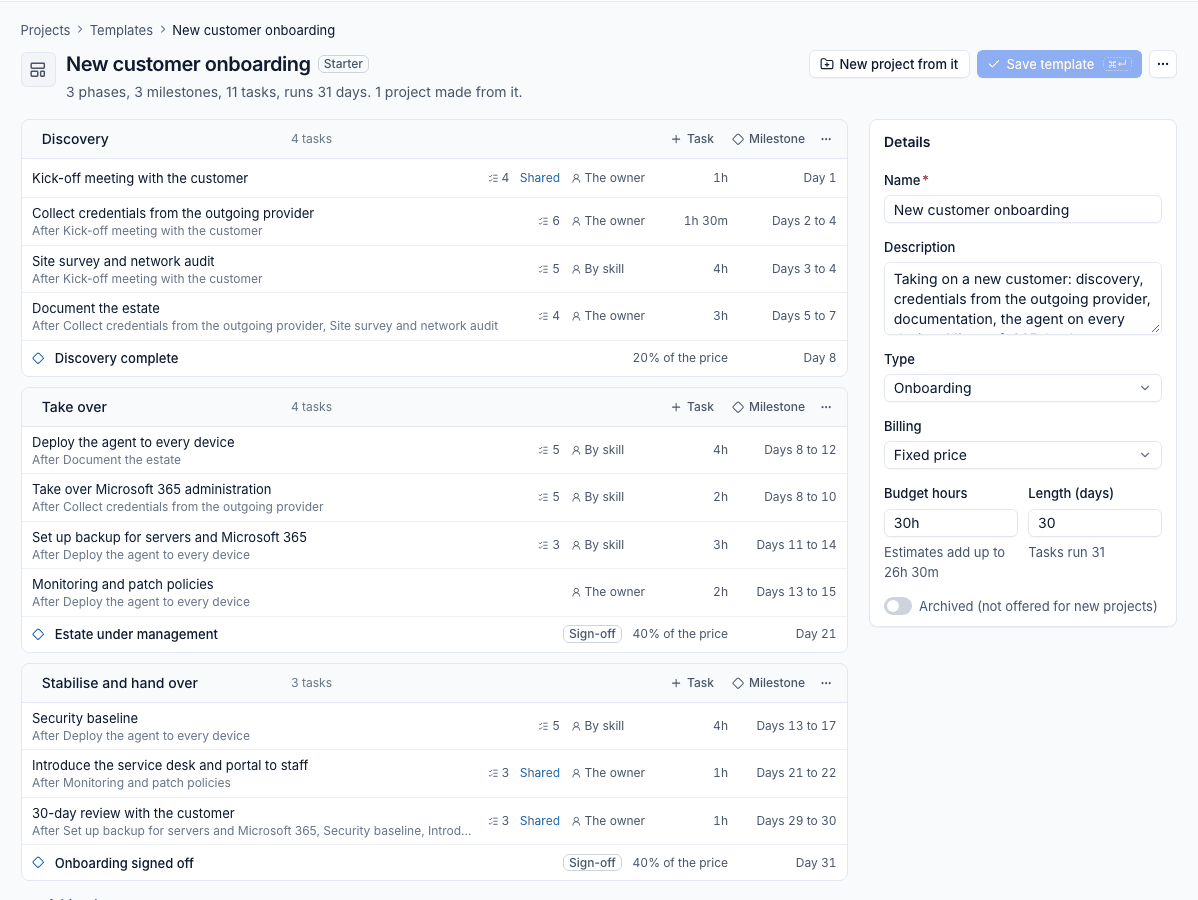Screen dimensions: 1198x900
Task: Click By skill assignee on Deploy the agent row
Action: point(597,450)
